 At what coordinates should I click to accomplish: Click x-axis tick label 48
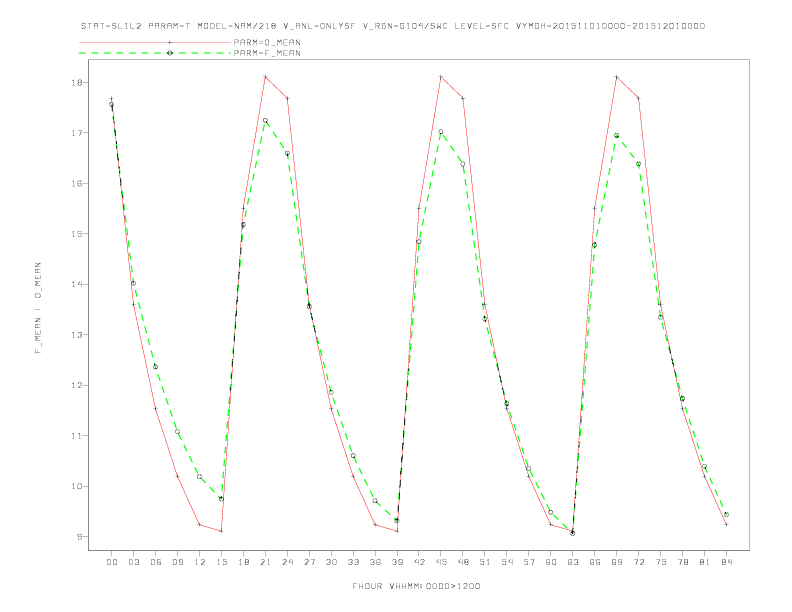click(463, 562)
